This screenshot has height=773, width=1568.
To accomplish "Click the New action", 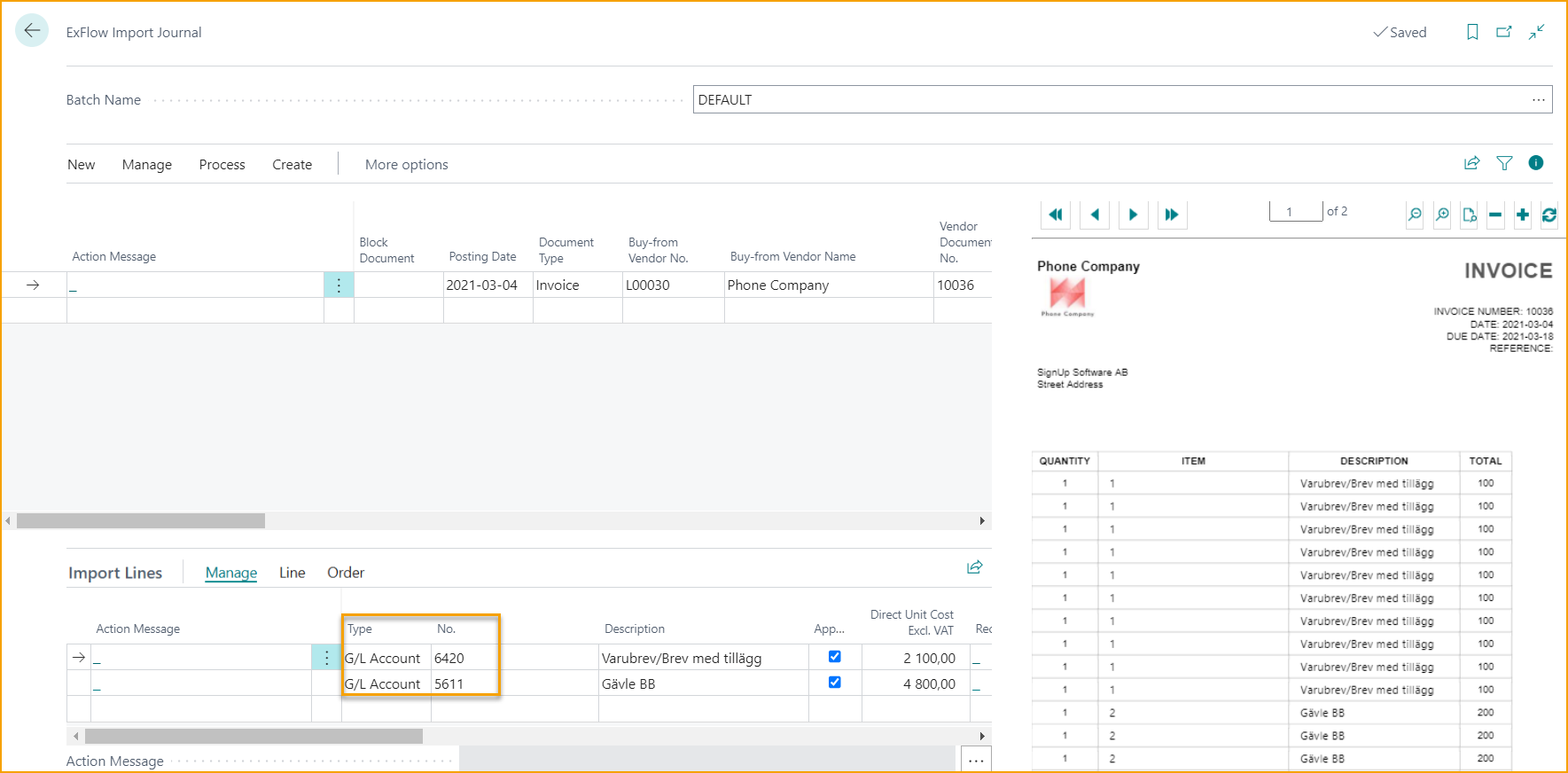I will click(x=81, y=165).
